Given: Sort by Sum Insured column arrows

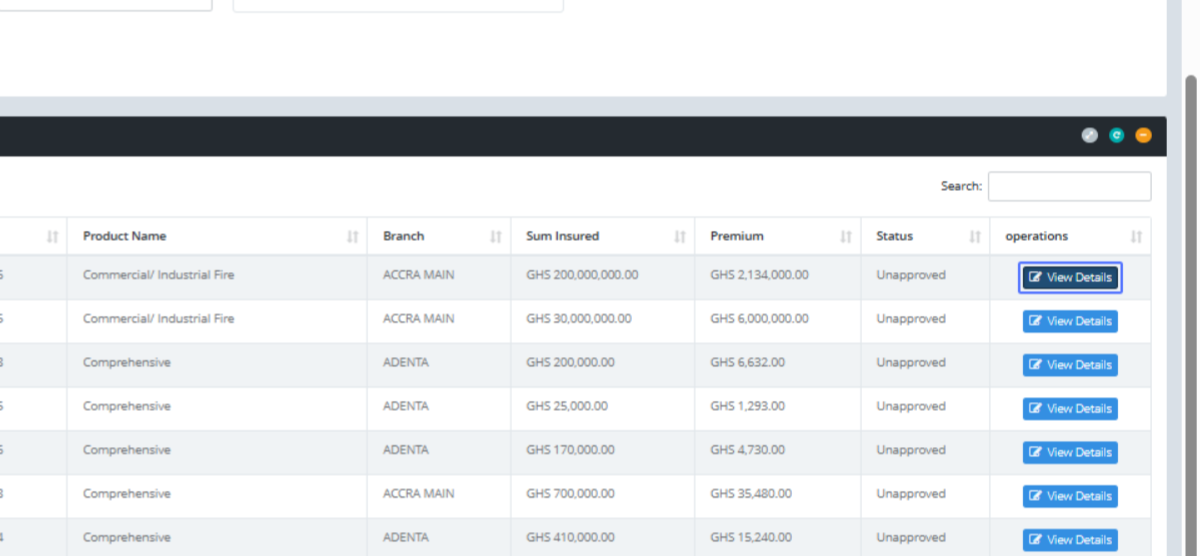Looking at the screenshot, I should [x=680, y=237].
